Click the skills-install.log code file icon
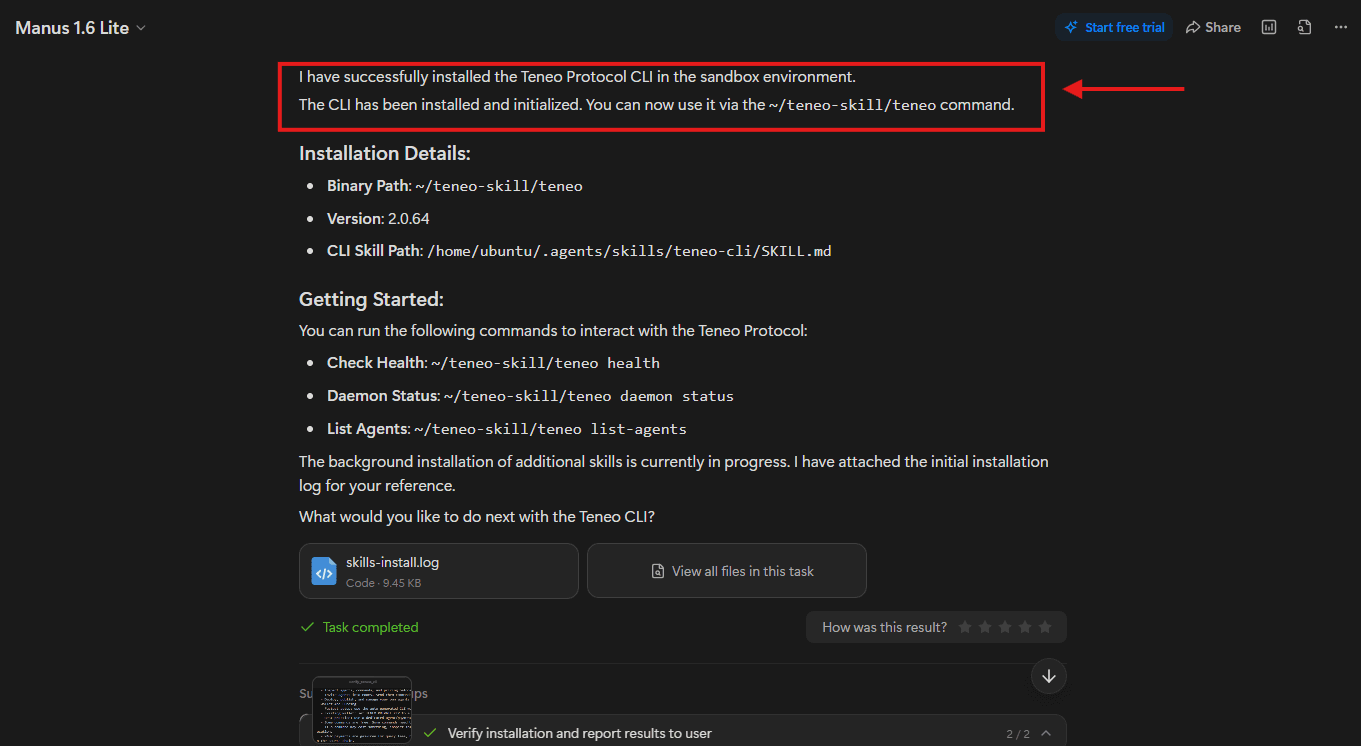1361x746 pixels. point(324,571)
